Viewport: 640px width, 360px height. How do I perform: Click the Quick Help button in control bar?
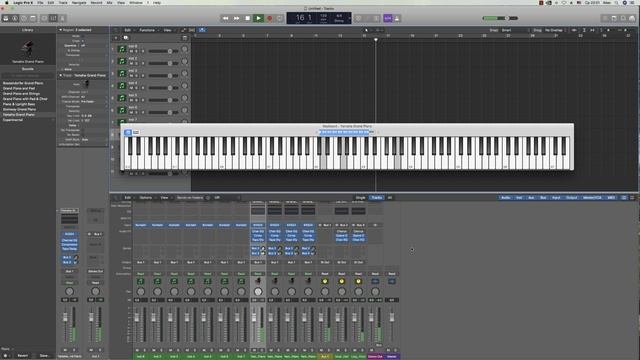click(24, 18)
